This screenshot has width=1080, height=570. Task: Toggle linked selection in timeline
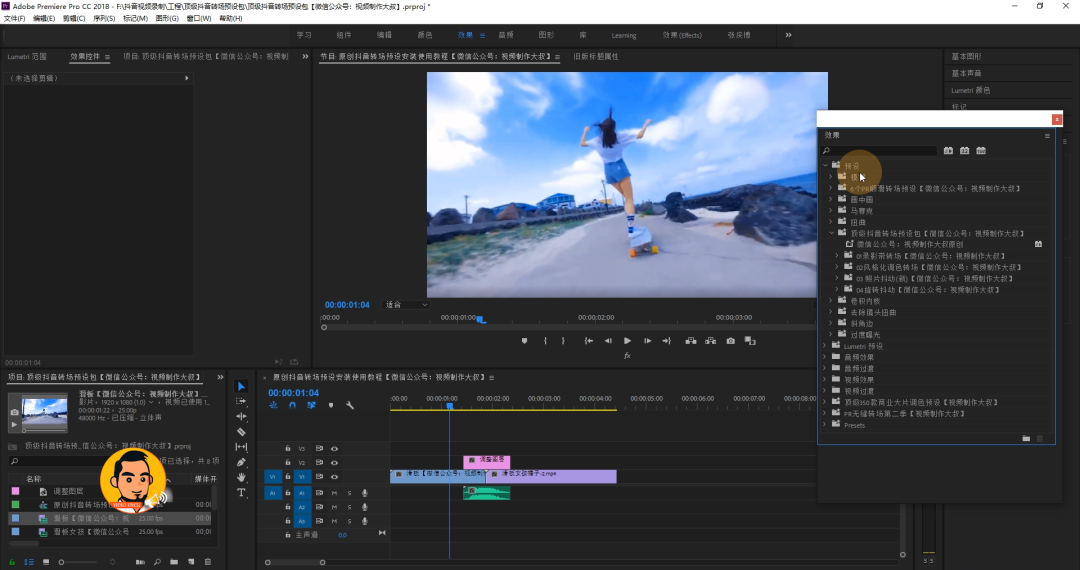point(311,405)
